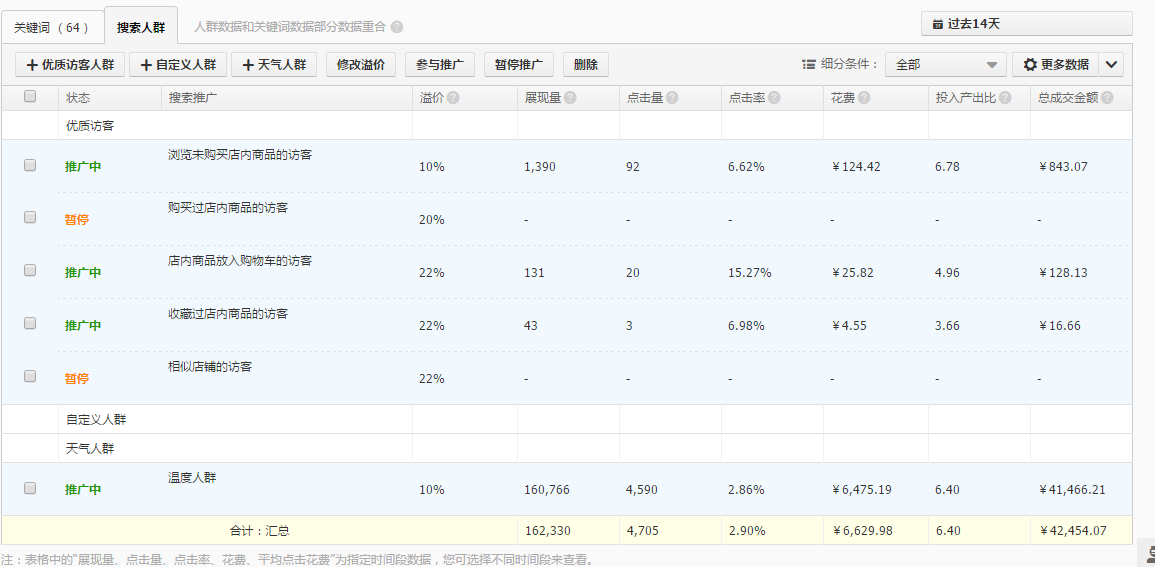Check the 购买过店内商品的访客 row

click(30, 217)
